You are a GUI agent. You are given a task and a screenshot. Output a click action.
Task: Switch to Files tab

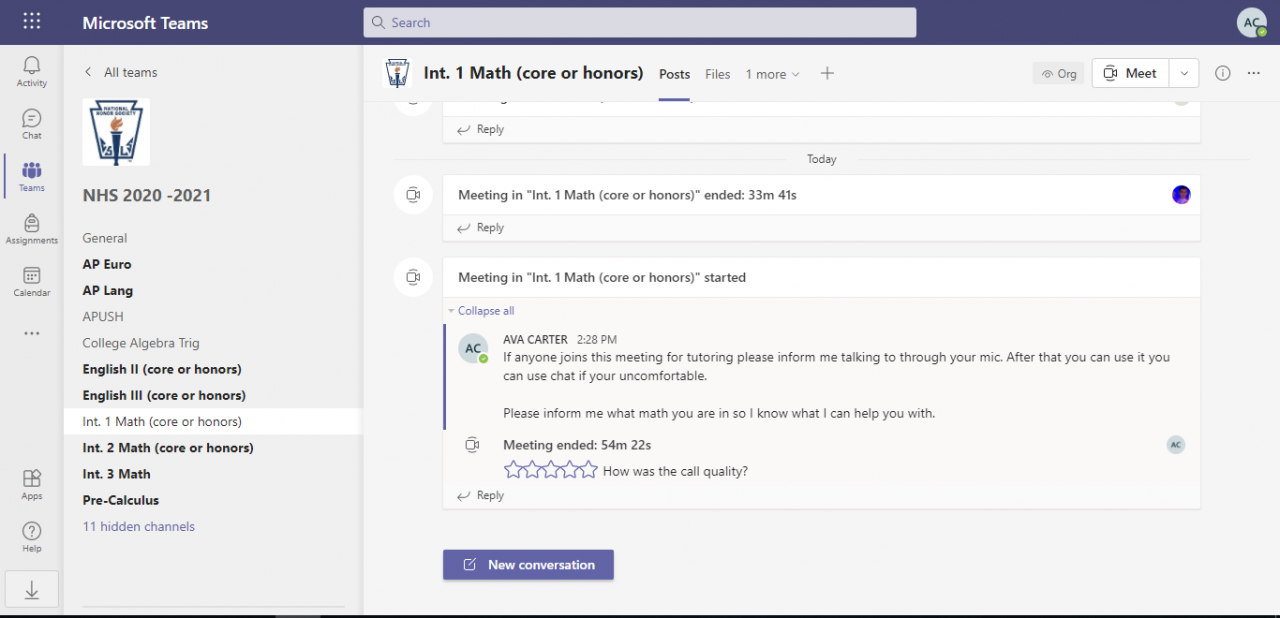[x=718, y=74]
